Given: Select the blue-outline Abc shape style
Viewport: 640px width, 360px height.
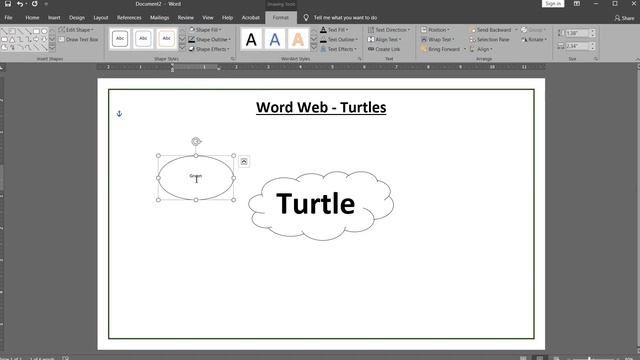Looking at the screenshot, I should 143,38.
